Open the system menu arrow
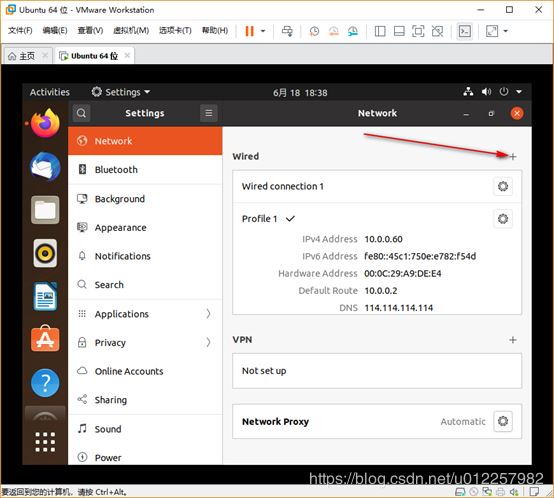Viewport: 554px width, 498px height. tap(519, 92)
